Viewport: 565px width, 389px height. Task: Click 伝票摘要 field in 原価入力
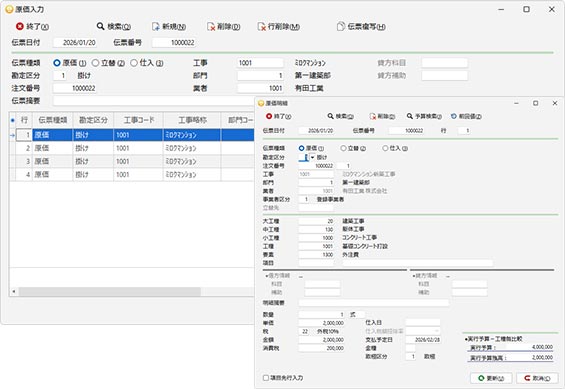coord(154,101)
